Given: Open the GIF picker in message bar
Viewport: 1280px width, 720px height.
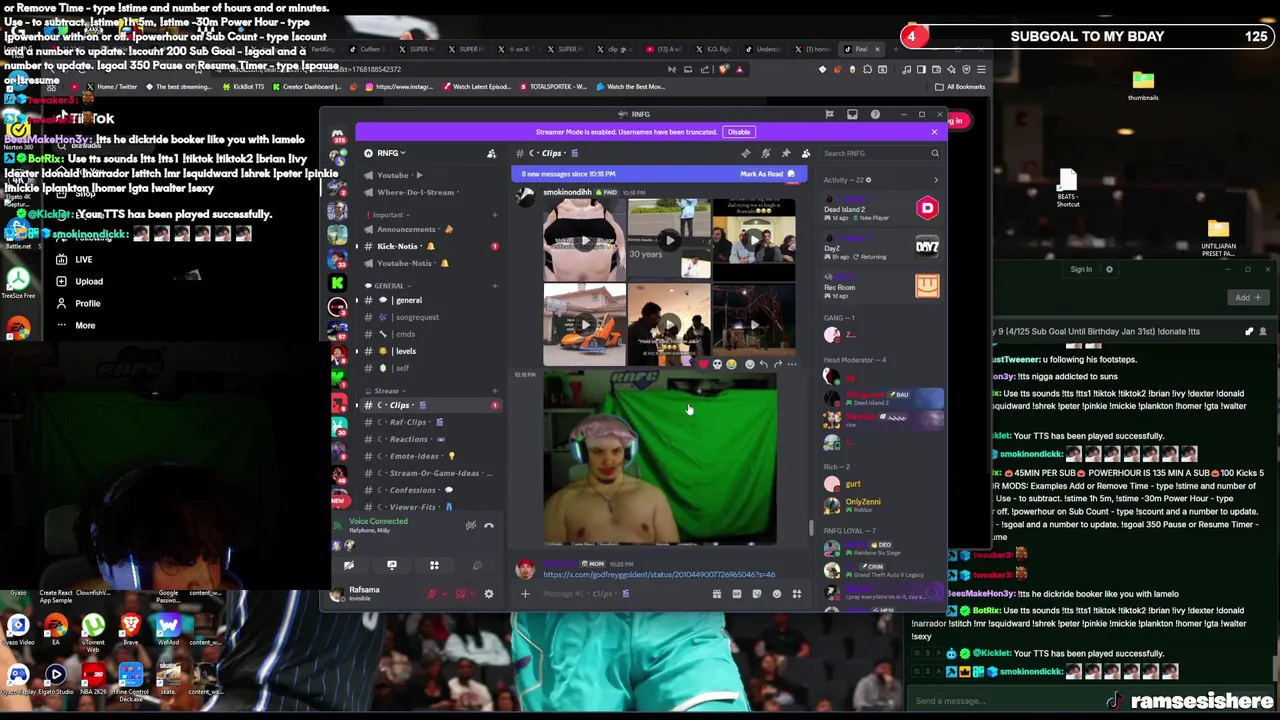Looking at the screenshot, I should point(736,594).
